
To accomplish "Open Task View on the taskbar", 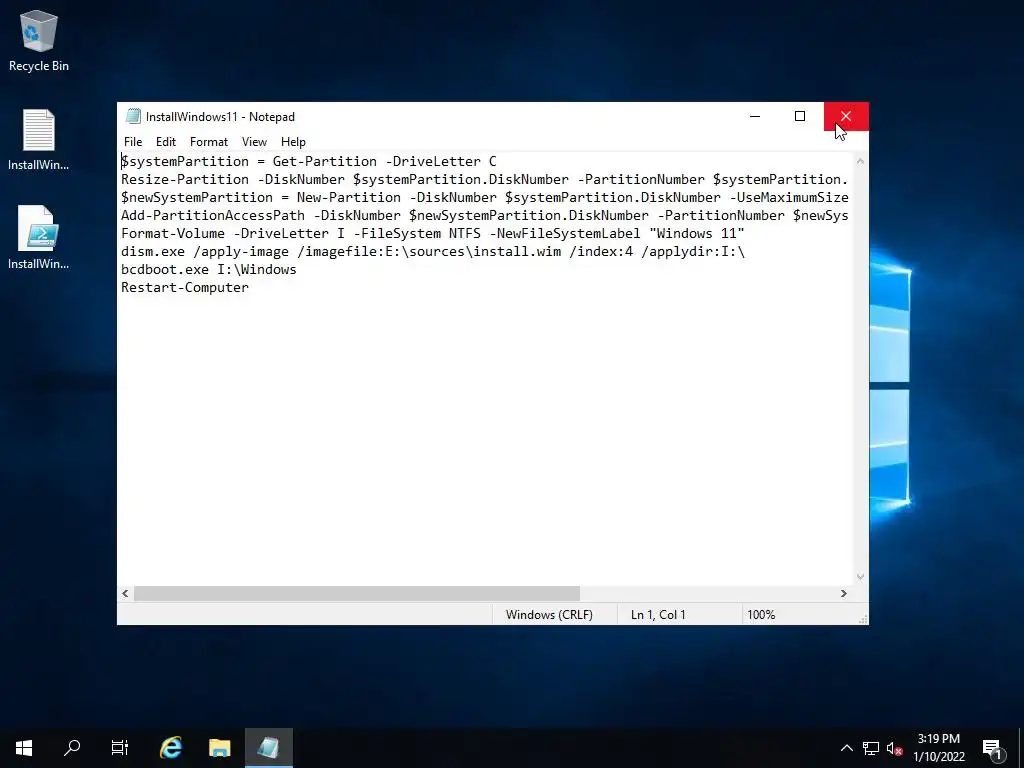I will (120, 748).
